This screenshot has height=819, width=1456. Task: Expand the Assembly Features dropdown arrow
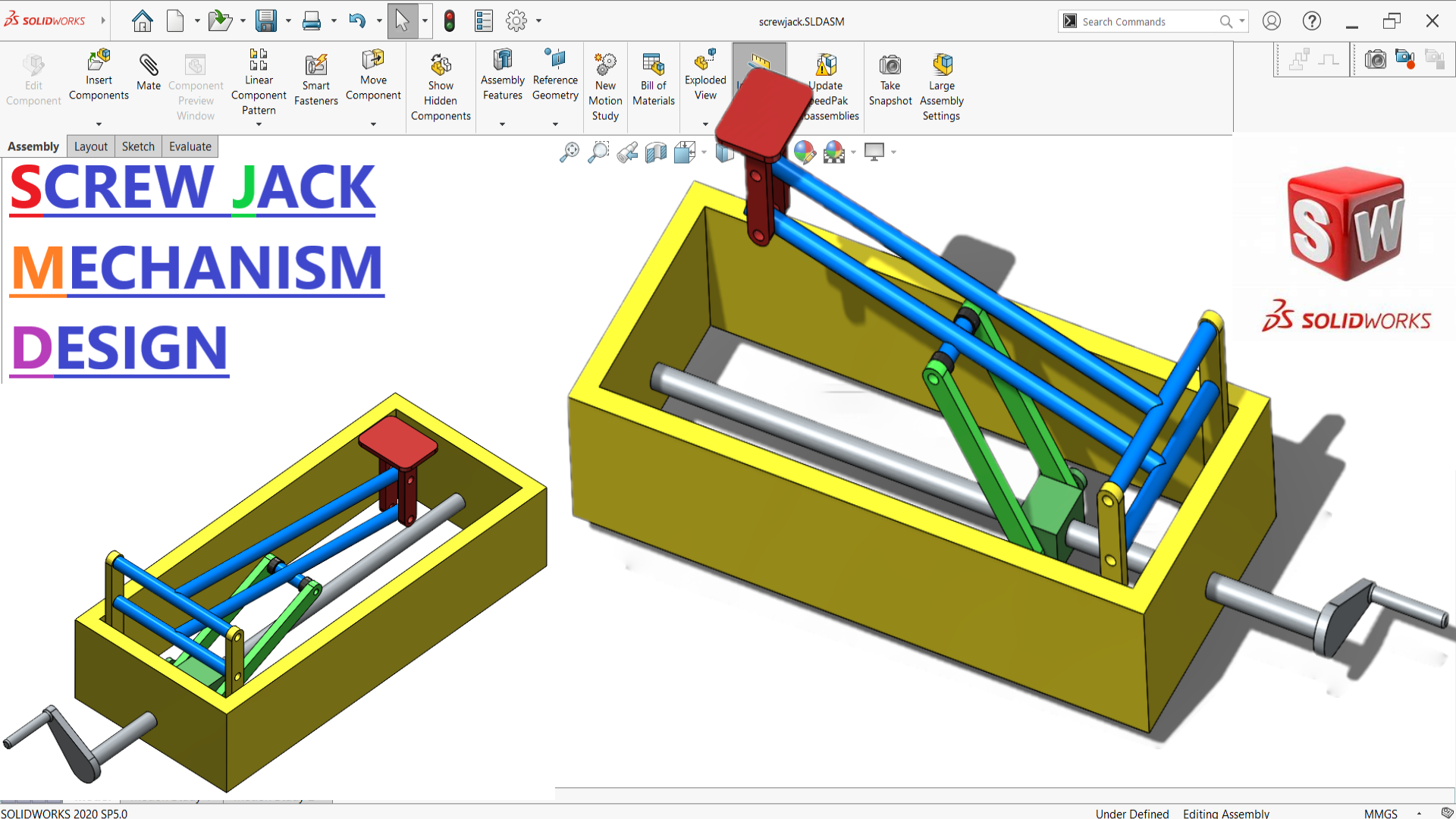pyautogui.click(x=502, y=124)
